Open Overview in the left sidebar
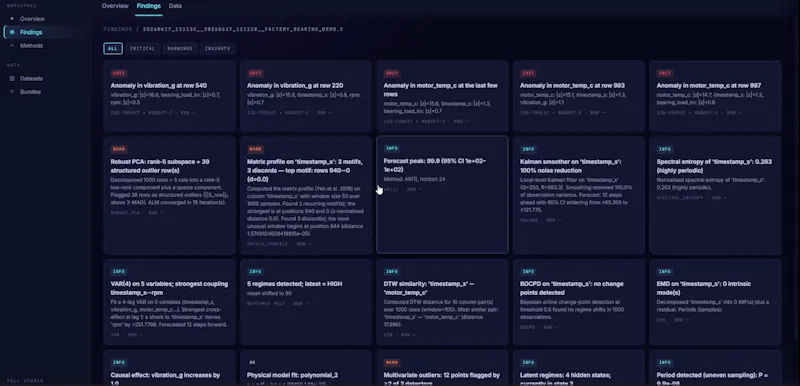This screenshot has width=800, height=386. [32, 19]
